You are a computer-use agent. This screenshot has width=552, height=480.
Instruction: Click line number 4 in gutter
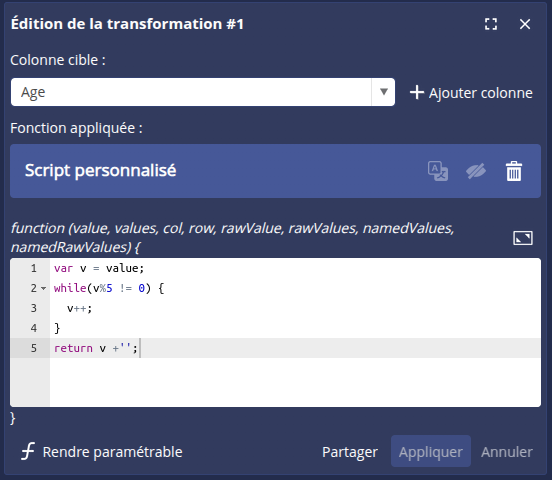click(33, 328)
